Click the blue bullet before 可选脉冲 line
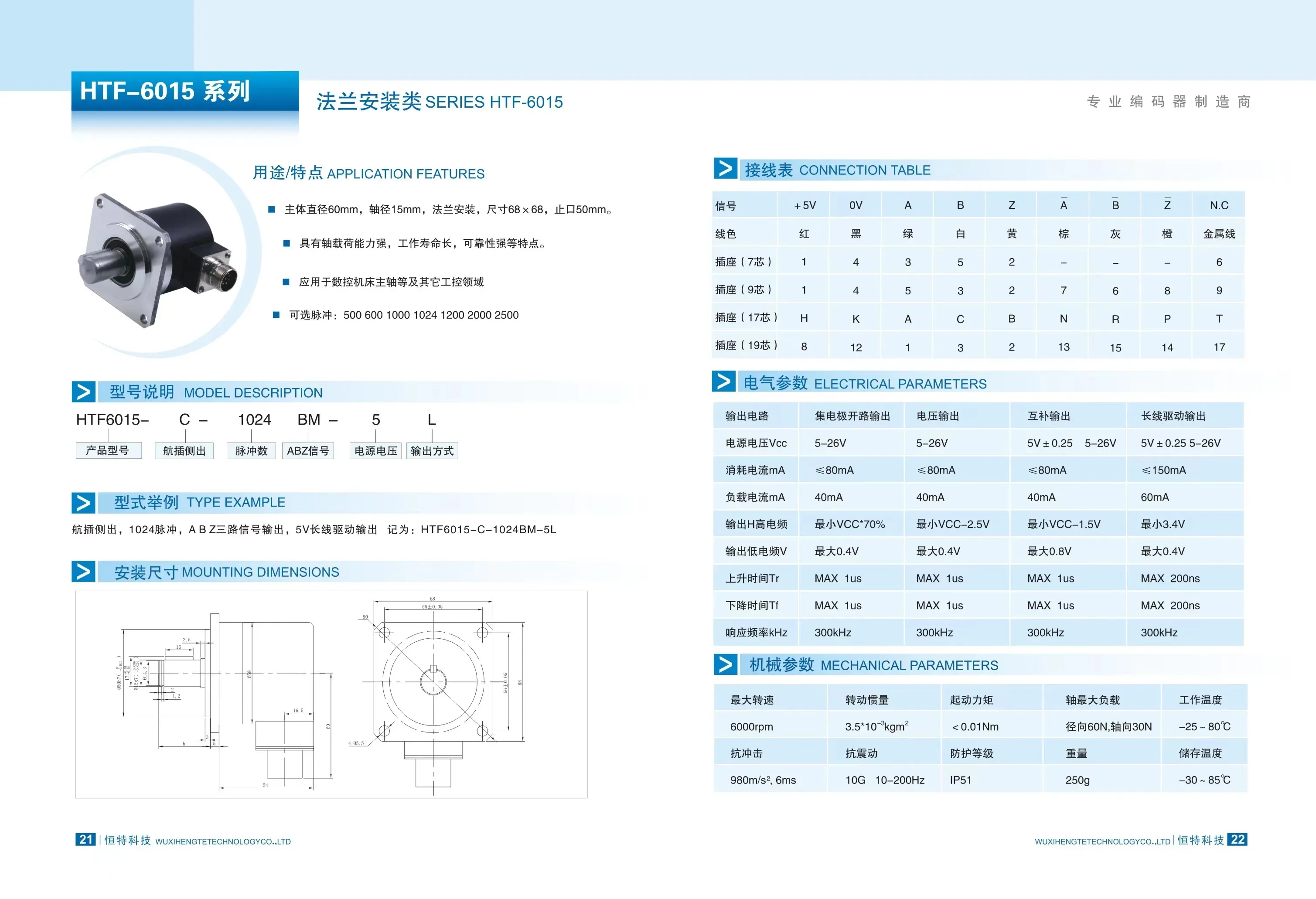 [276, 315]
